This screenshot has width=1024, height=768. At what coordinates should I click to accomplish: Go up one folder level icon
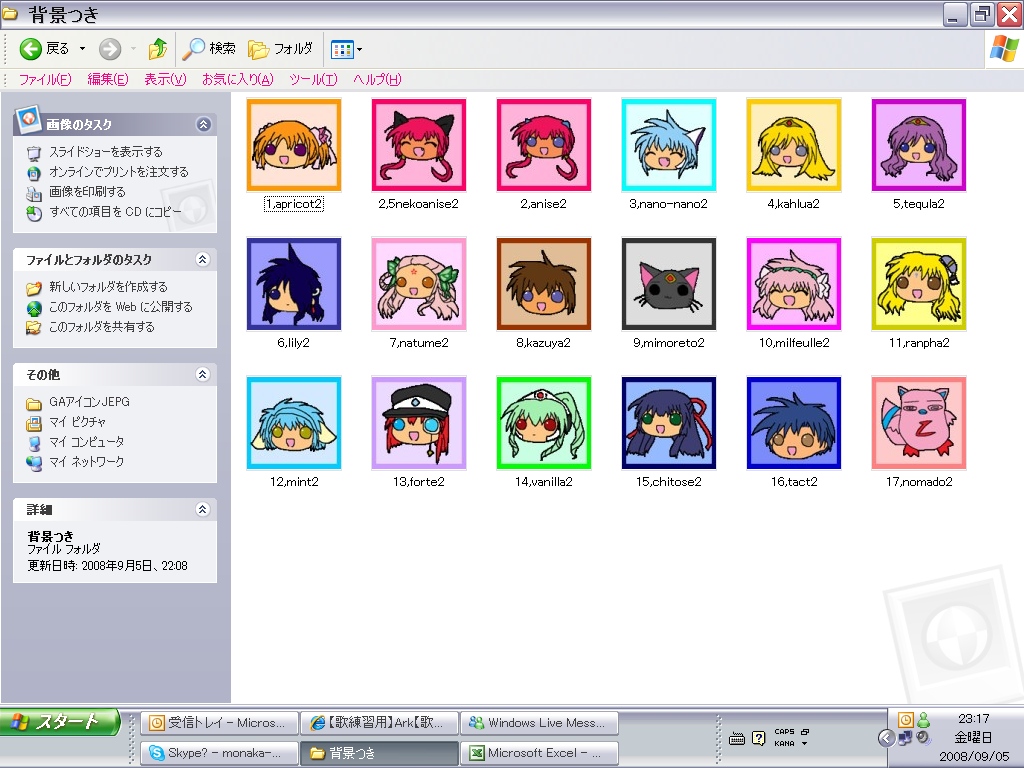pos(157,49)
